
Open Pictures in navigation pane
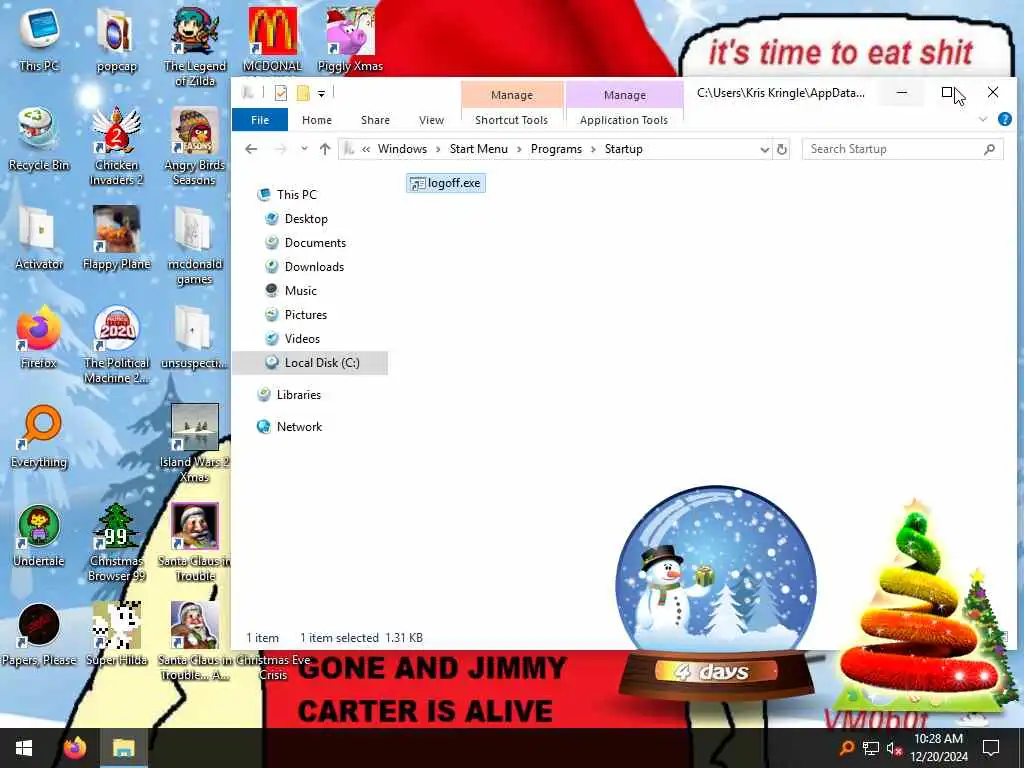(x=306, y=315)
